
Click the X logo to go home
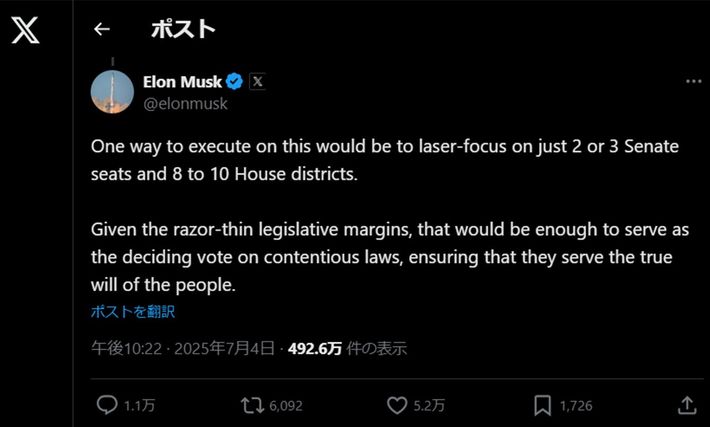pyautogui.click(x=25, y=30)
